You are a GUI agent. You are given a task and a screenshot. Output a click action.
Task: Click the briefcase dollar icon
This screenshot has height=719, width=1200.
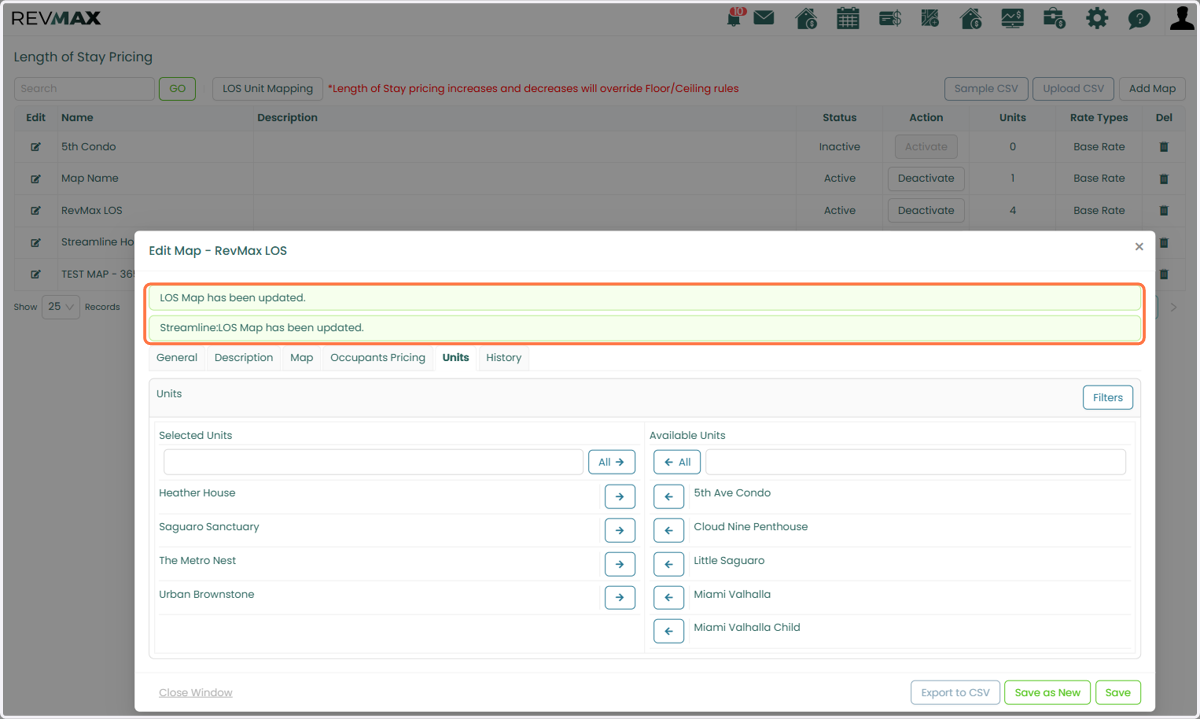[1054, 18]
